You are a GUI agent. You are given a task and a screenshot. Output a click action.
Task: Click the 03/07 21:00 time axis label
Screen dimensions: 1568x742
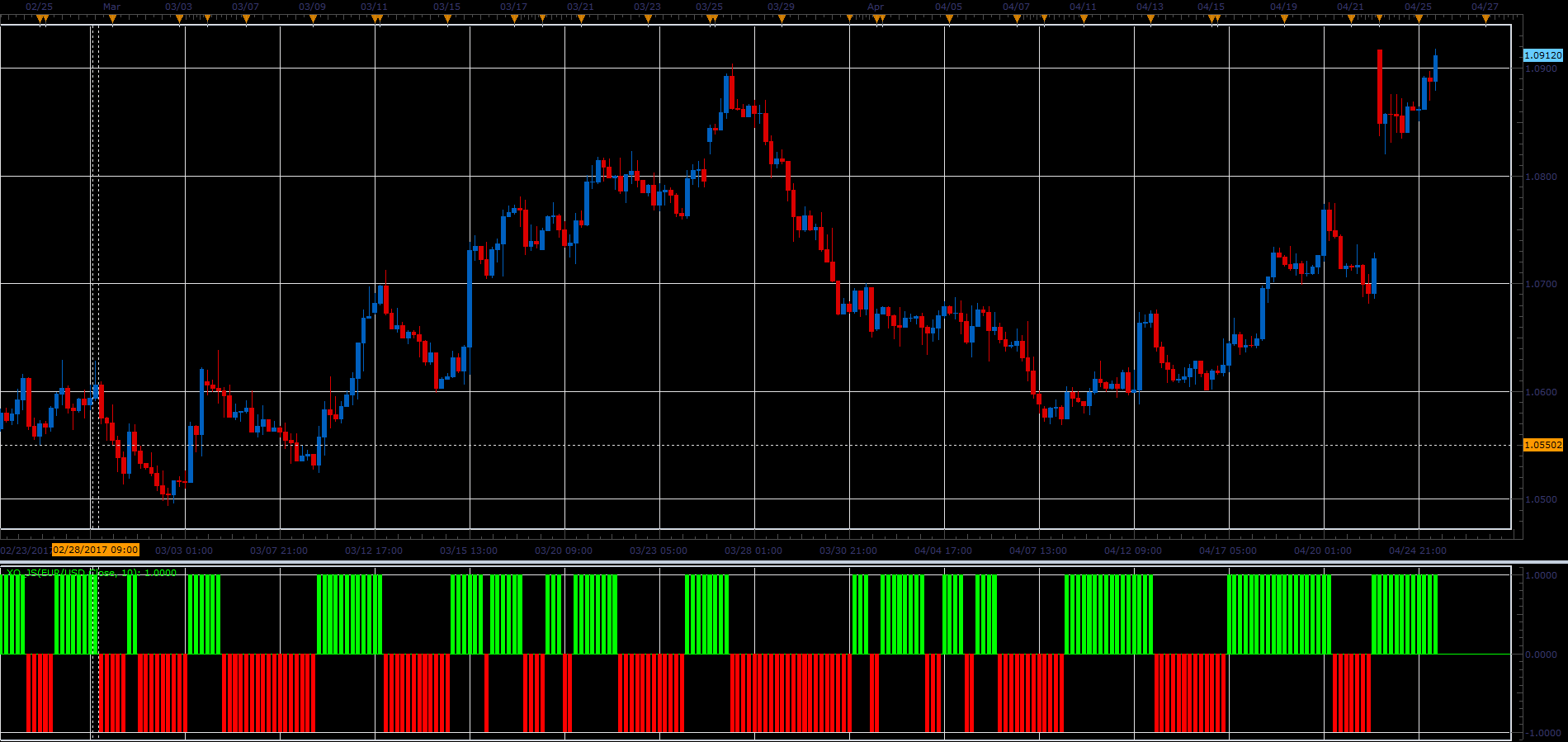tap(279, 551)
